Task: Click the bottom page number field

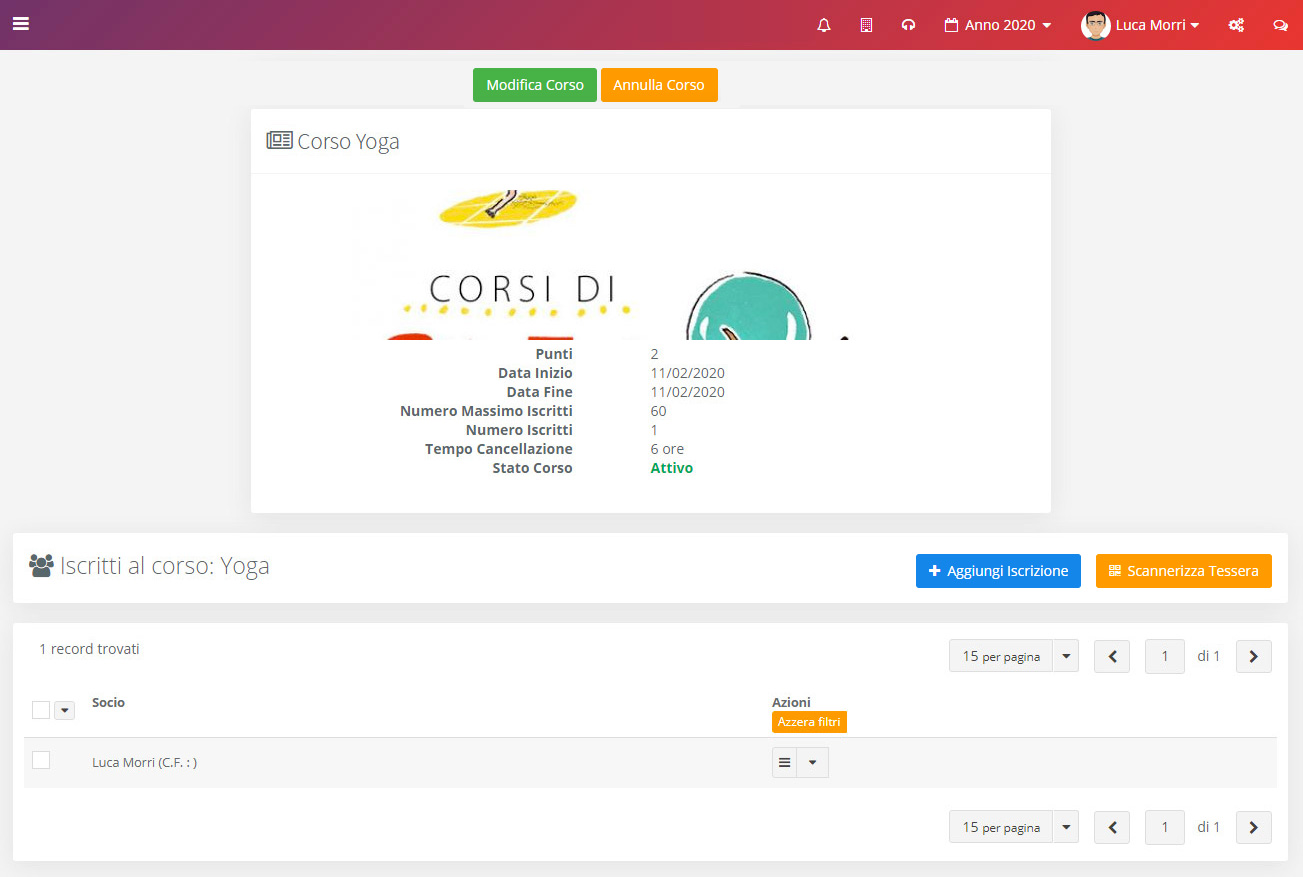Action: pyautogui.click(x=1165, y=827)
